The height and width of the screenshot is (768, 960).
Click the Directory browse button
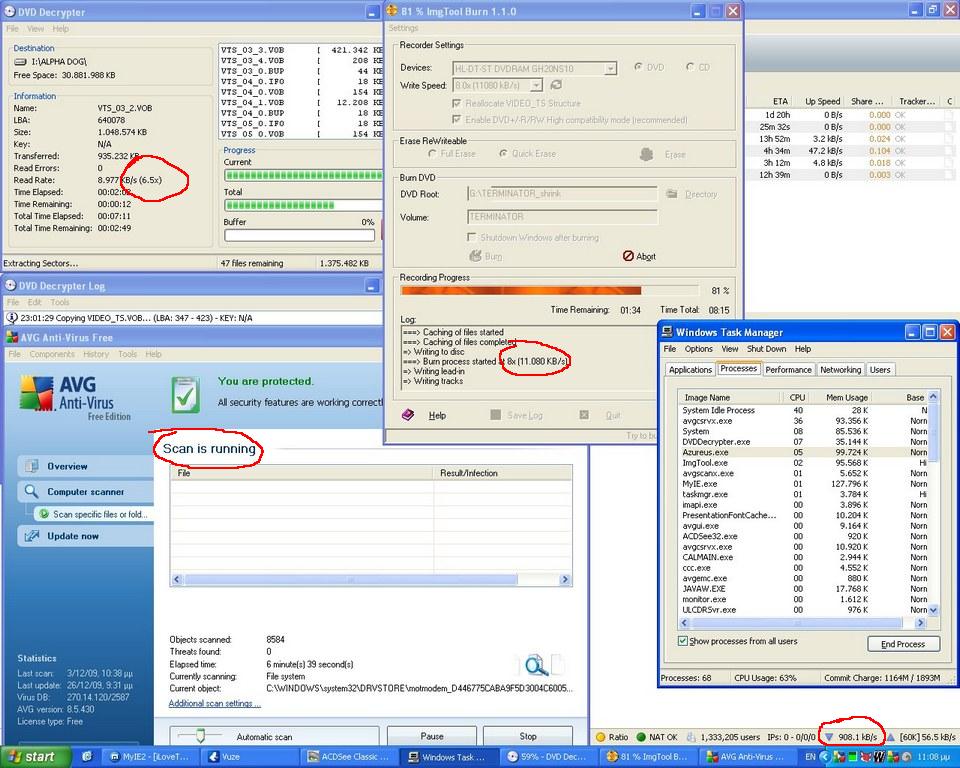tap(692, 194)
